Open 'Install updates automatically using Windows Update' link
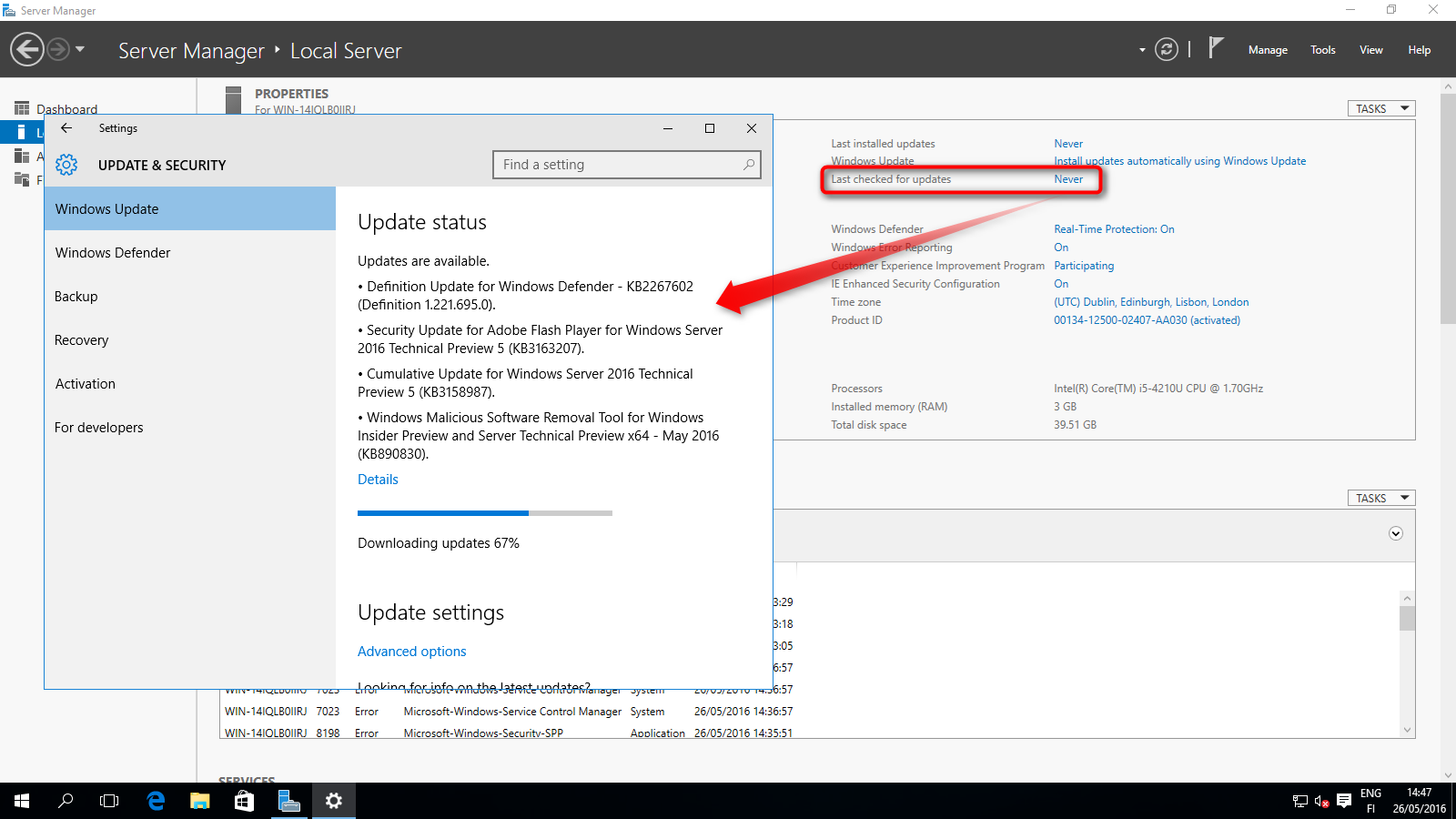The image size is (1456, 819). [1179, 161]
